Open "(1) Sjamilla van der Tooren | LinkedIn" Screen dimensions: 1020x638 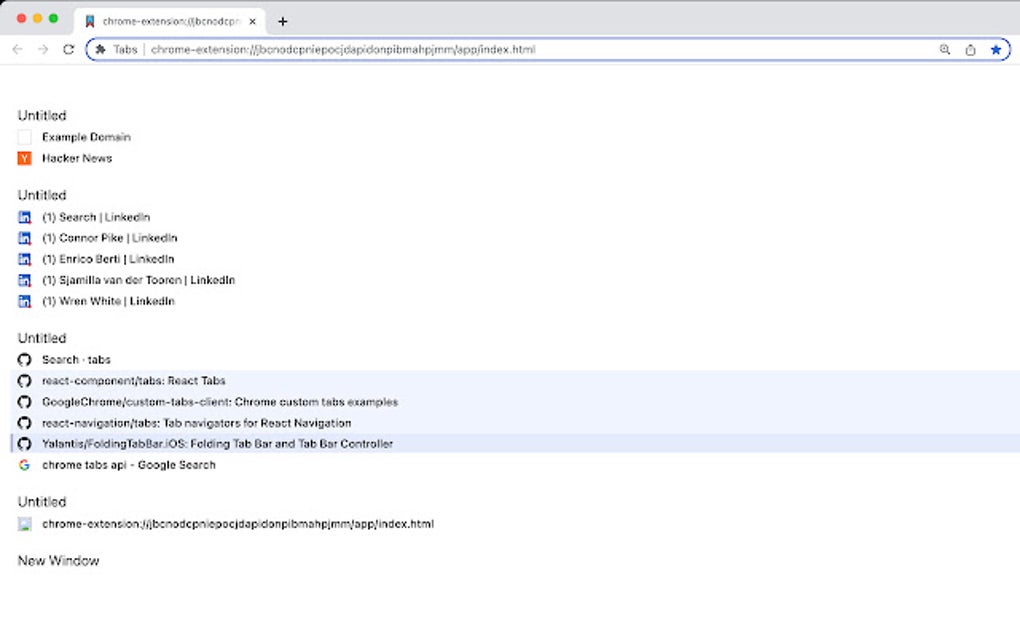[x=138, y=280]
